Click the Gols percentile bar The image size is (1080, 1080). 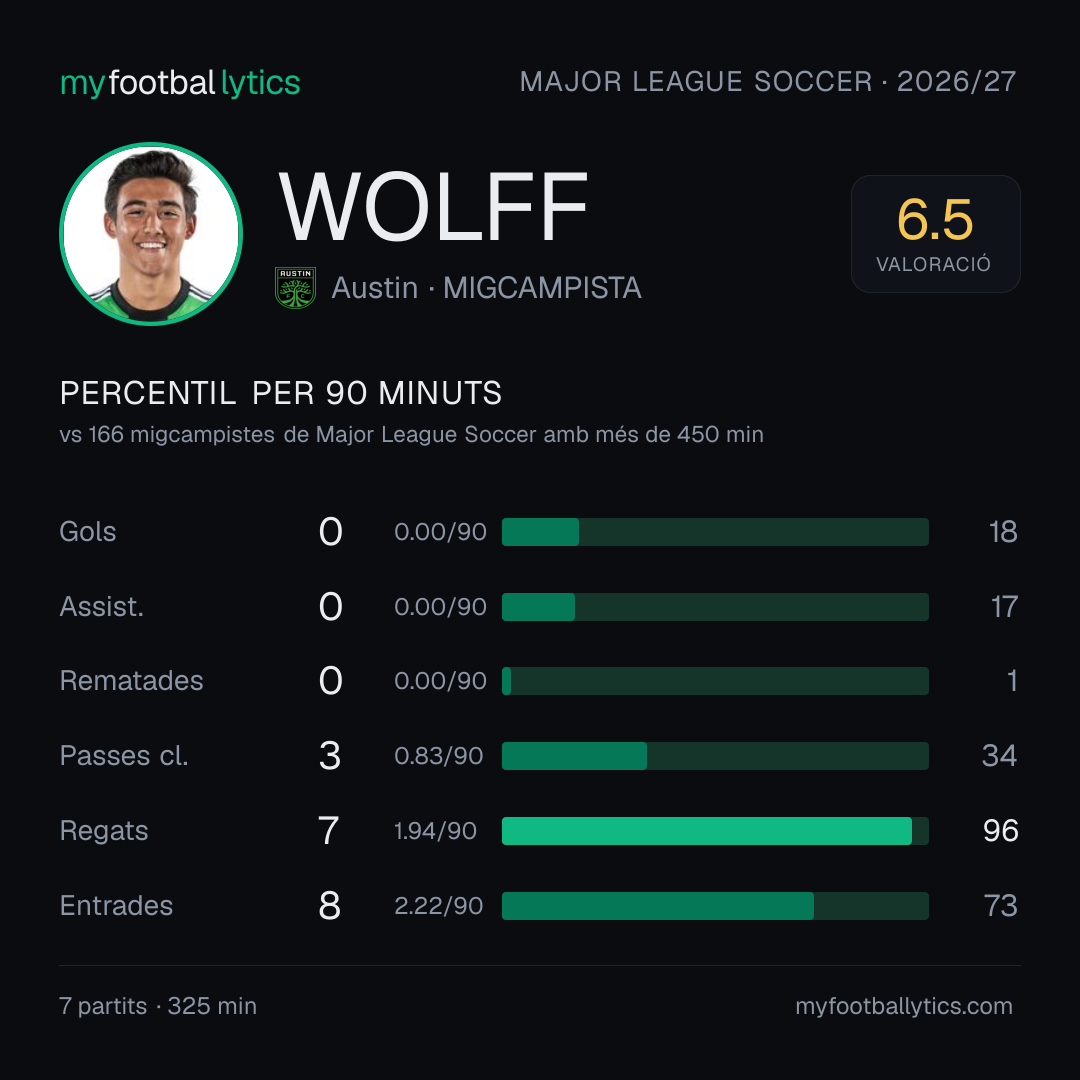tap(715, 532)
